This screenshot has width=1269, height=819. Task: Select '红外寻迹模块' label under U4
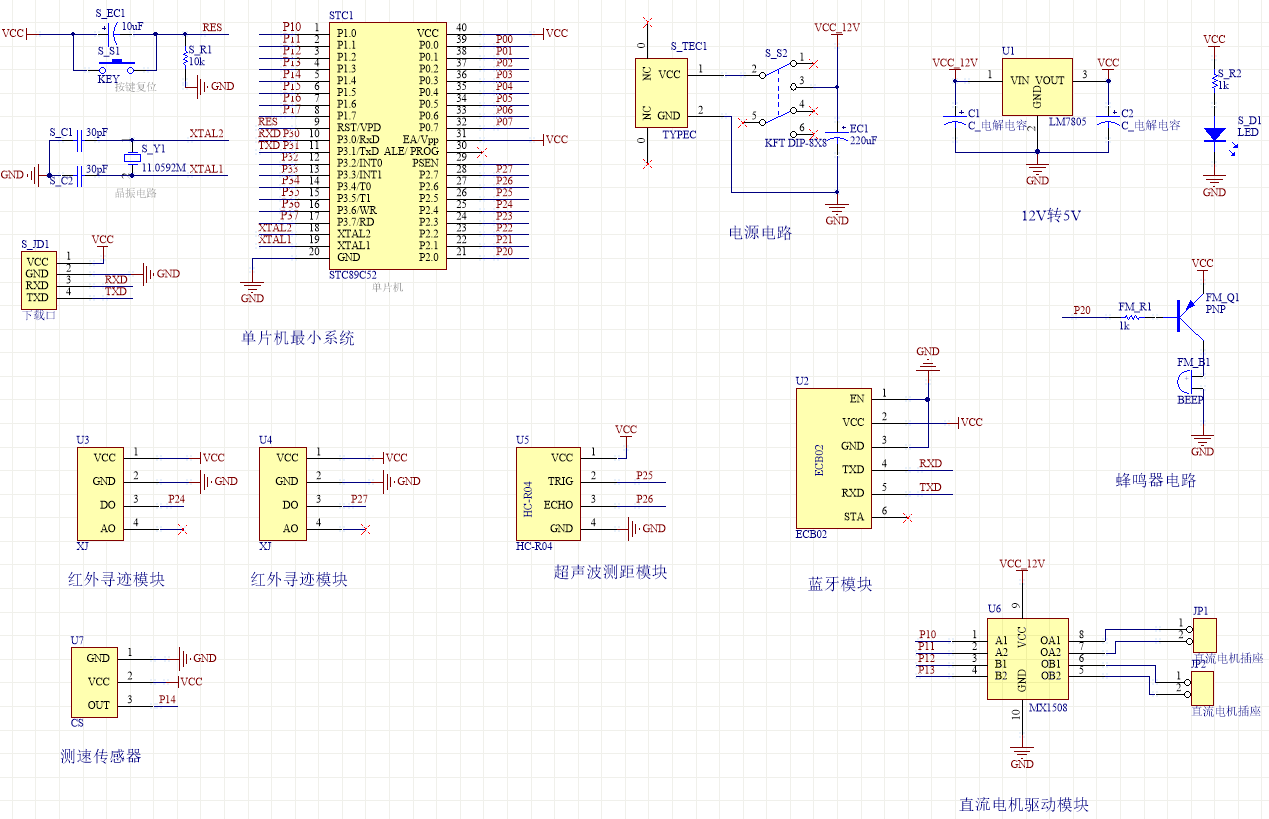(299, 579)
